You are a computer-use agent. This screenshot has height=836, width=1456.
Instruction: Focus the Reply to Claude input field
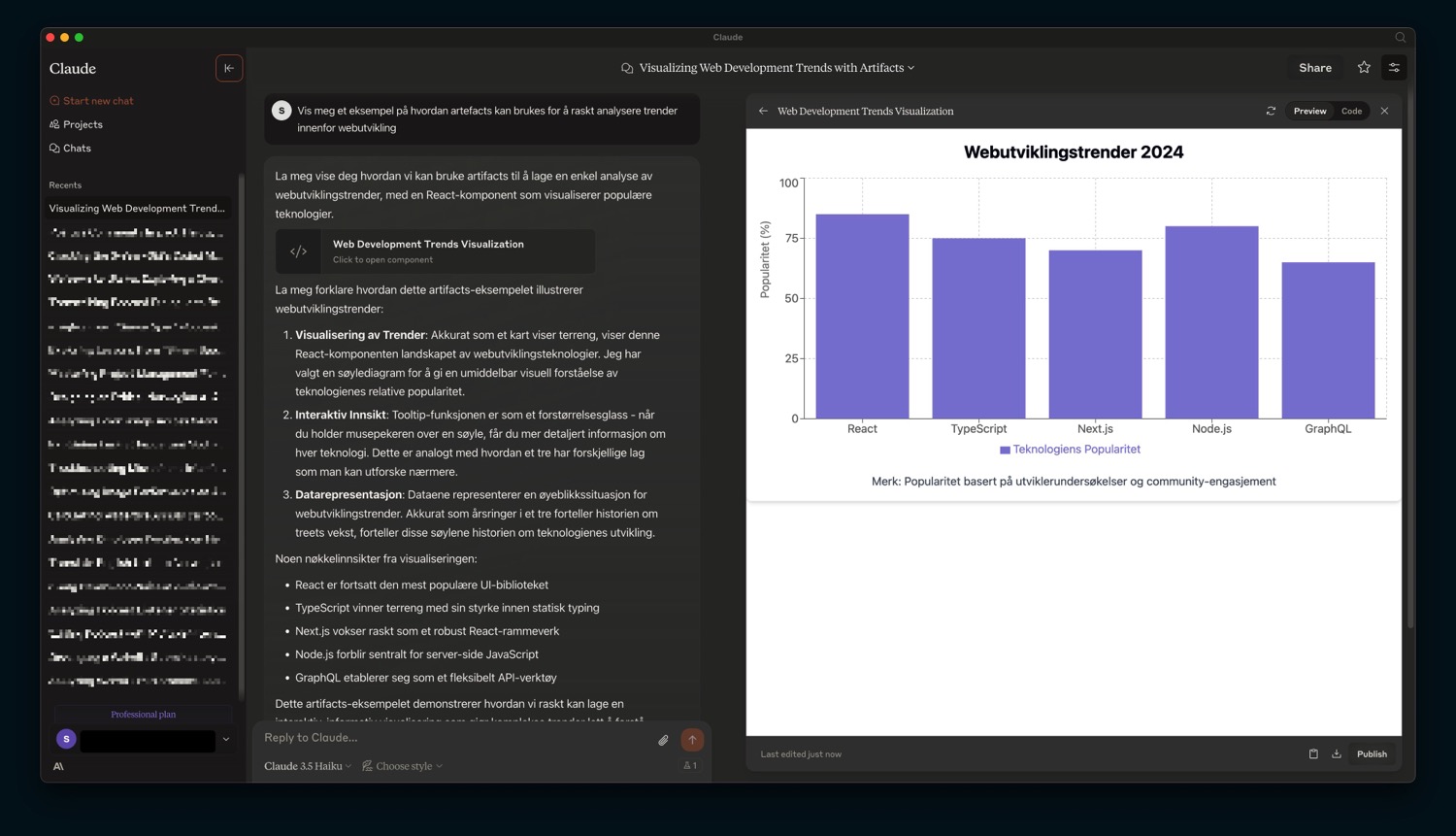(x=456, y=738)
